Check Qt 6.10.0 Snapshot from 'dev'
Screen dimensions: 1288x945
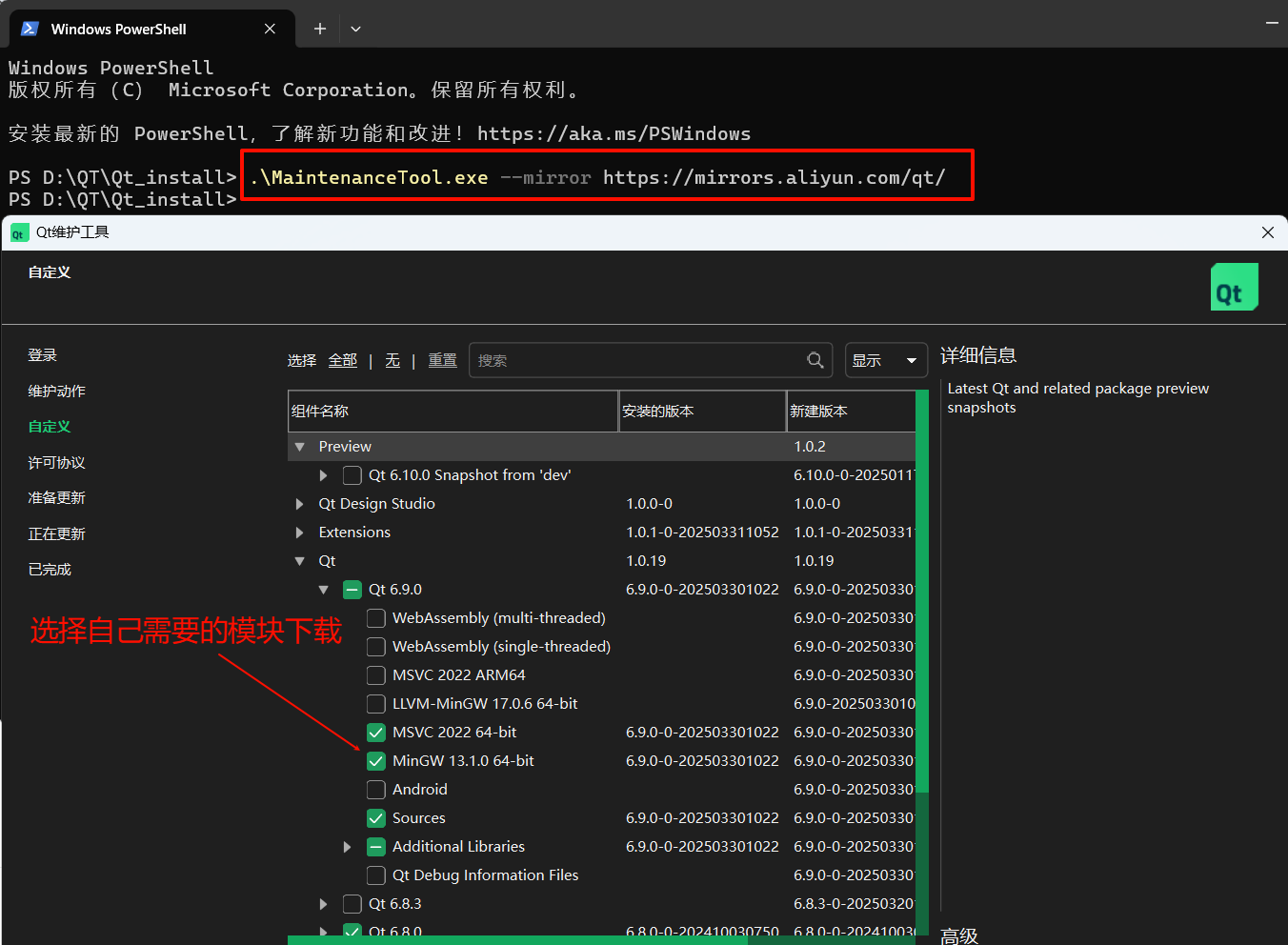(x=352, y=475)
